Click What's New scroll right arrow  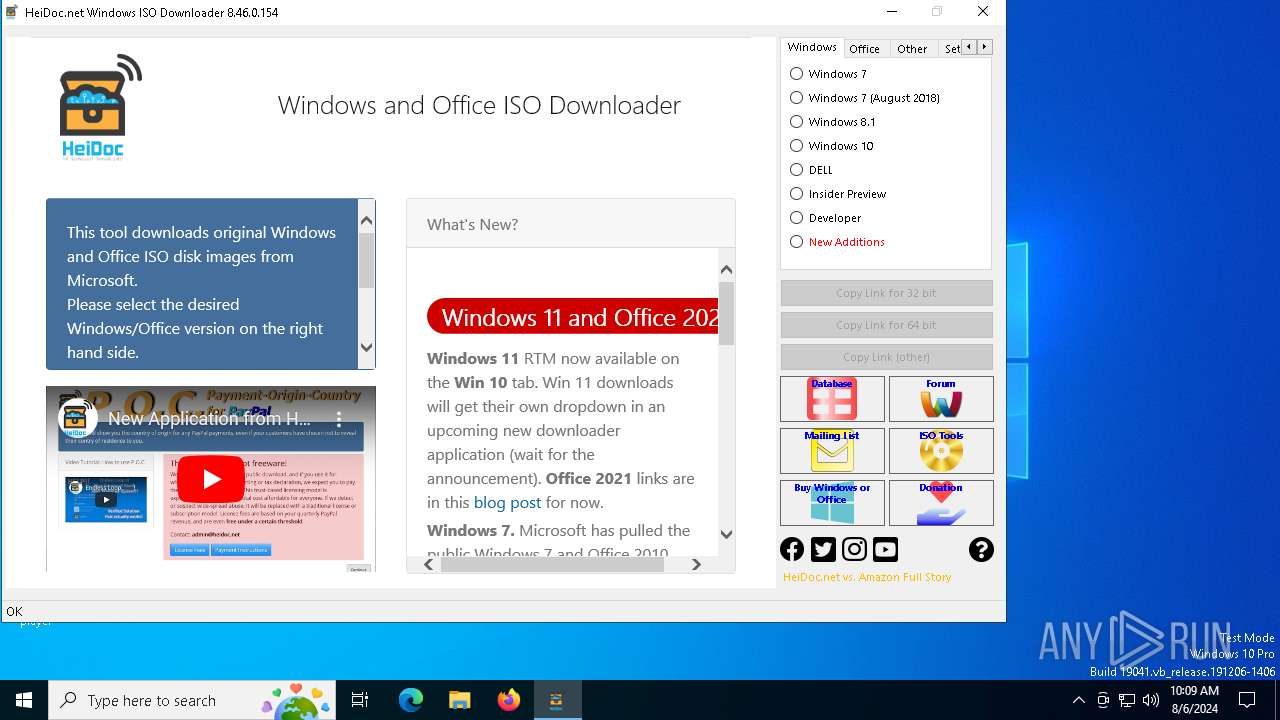(x=696, y=564)
